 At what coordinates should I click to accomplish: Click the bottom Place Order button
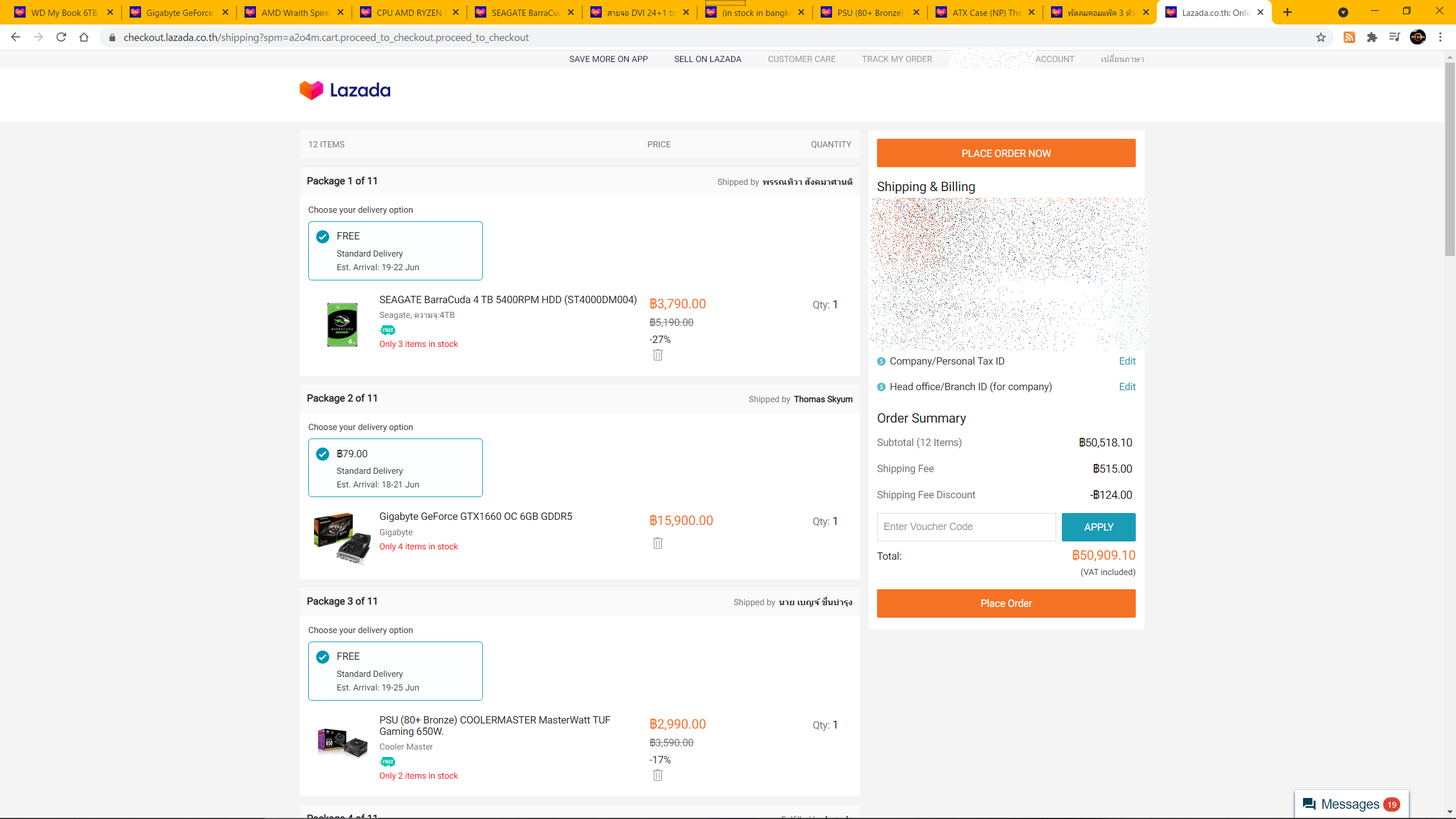[1006, 603]
